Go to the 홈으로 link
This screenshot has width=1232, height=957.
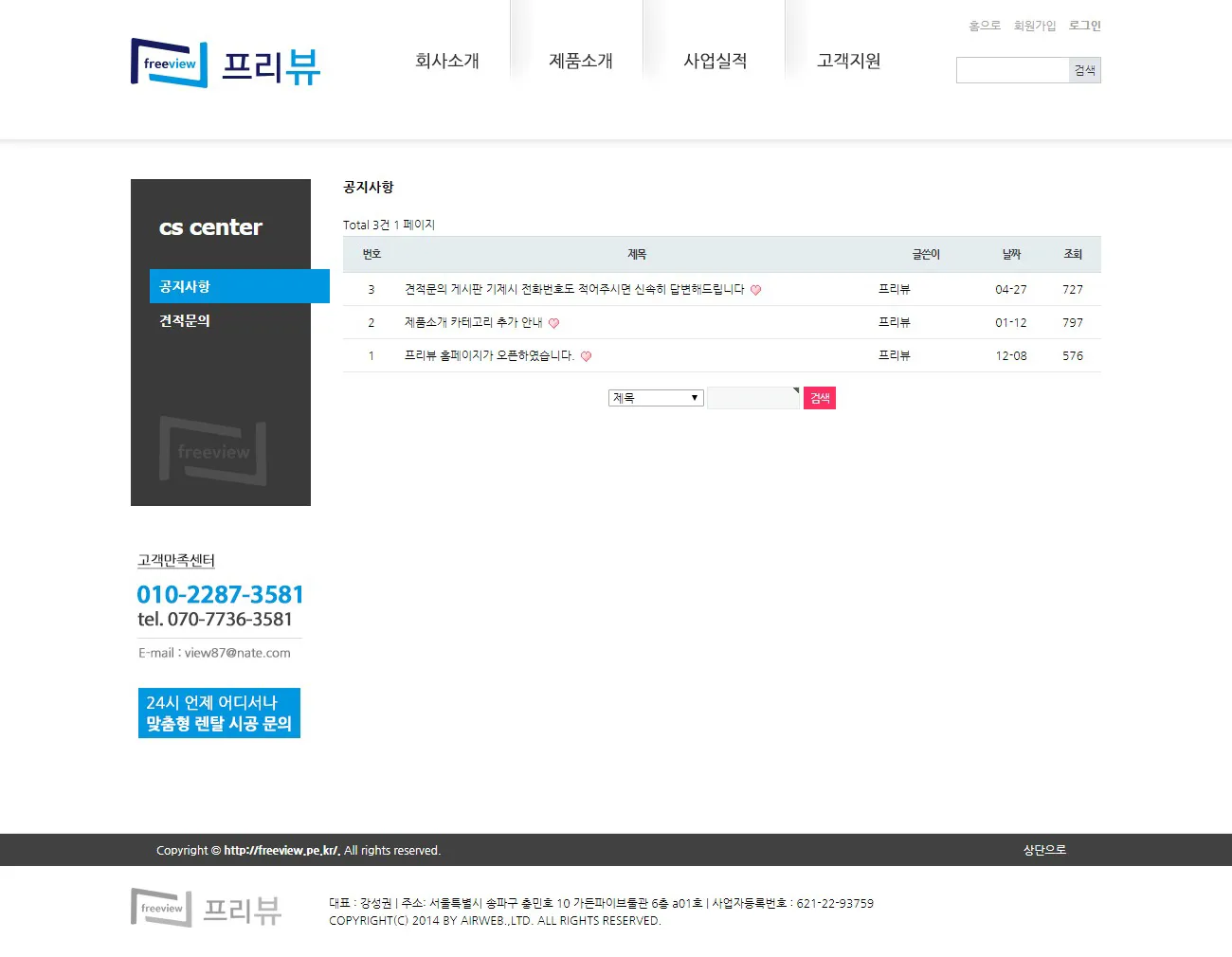click(x=985, y=26)
